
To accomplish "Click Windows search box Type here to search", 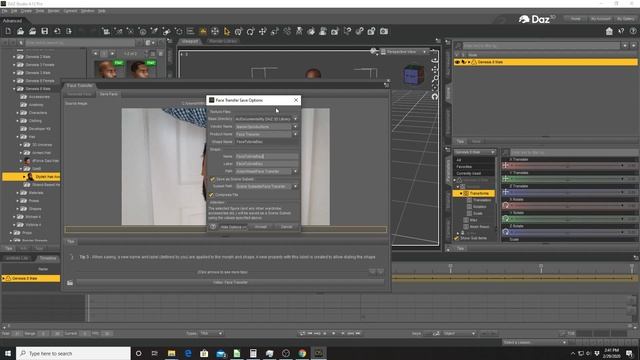I will (x=73, y=353).
